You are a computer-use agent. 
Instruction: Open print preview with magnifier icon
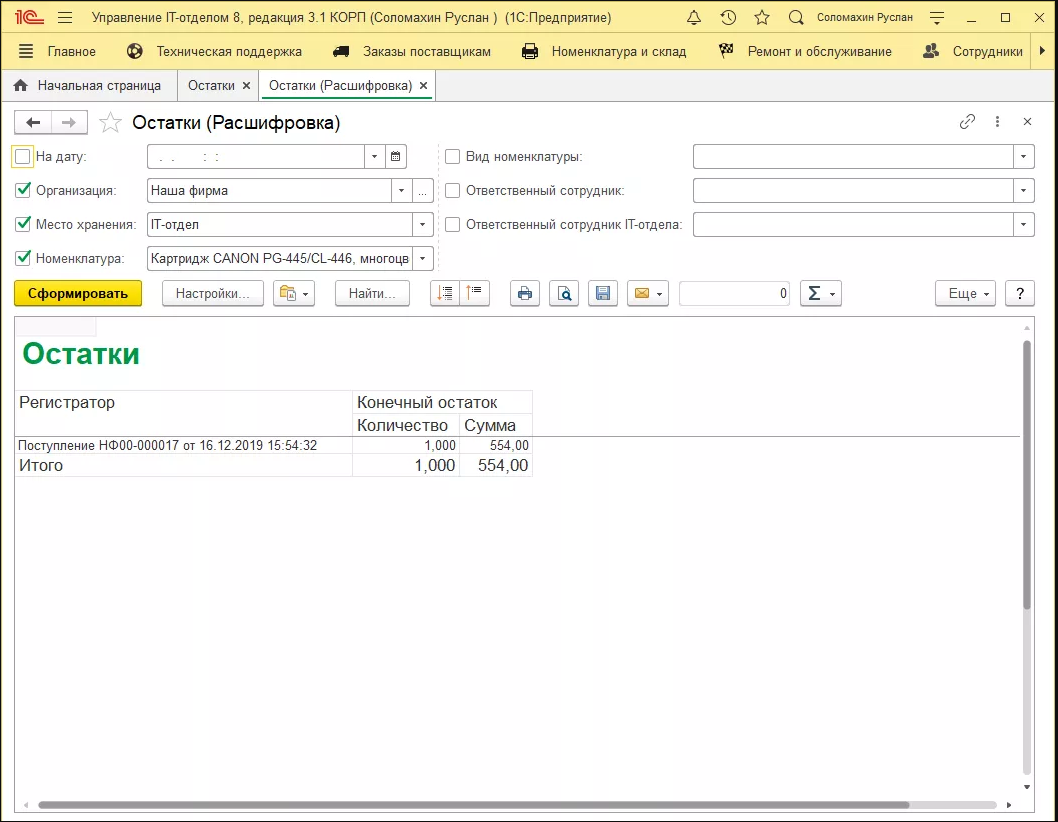564,293
